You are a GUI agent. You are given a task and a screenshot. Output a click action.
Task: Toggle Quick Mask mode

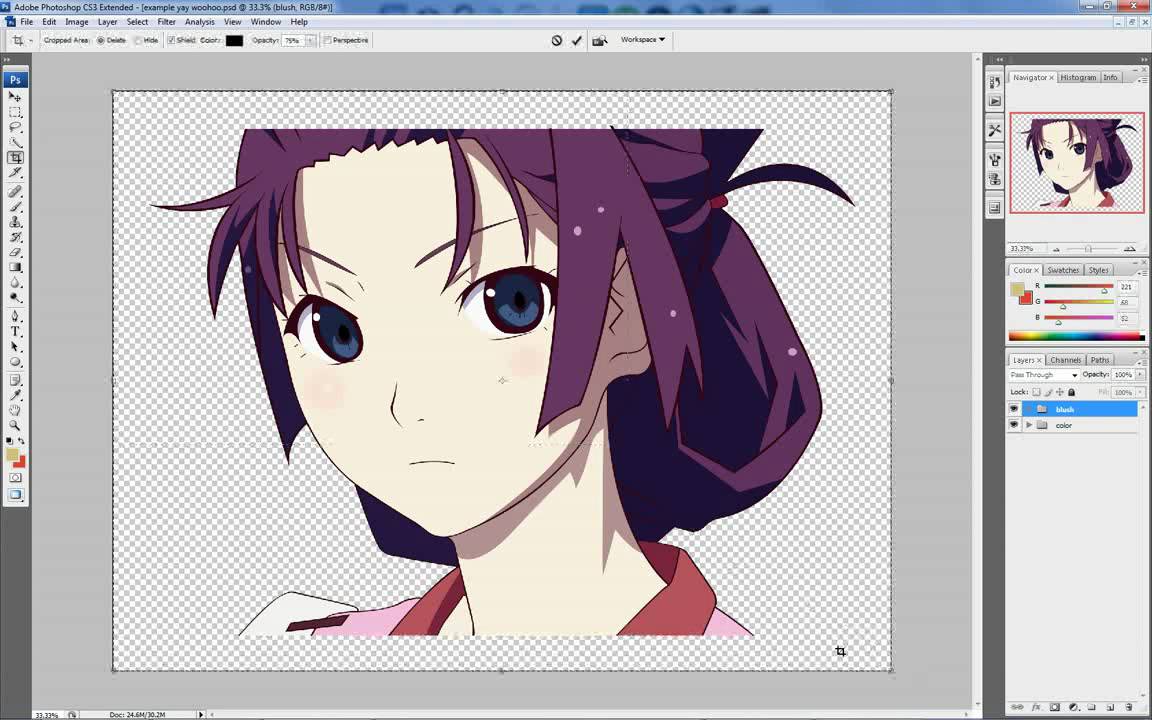pyautogui.click(x=15, y=478)
